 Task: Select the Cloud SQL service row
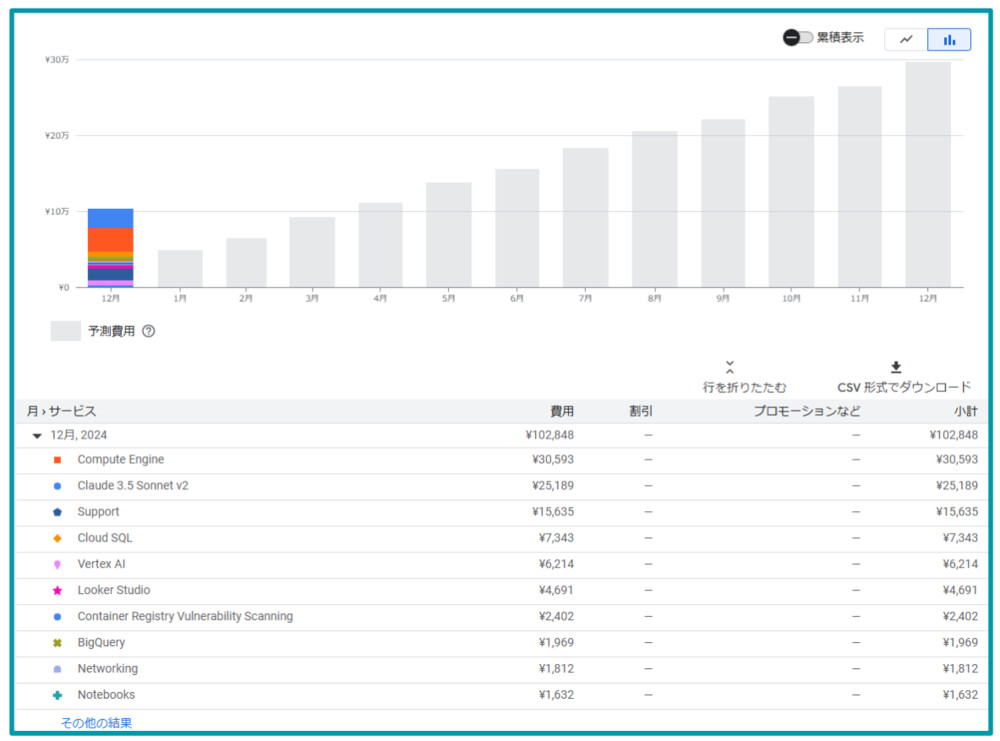[105, 538]
